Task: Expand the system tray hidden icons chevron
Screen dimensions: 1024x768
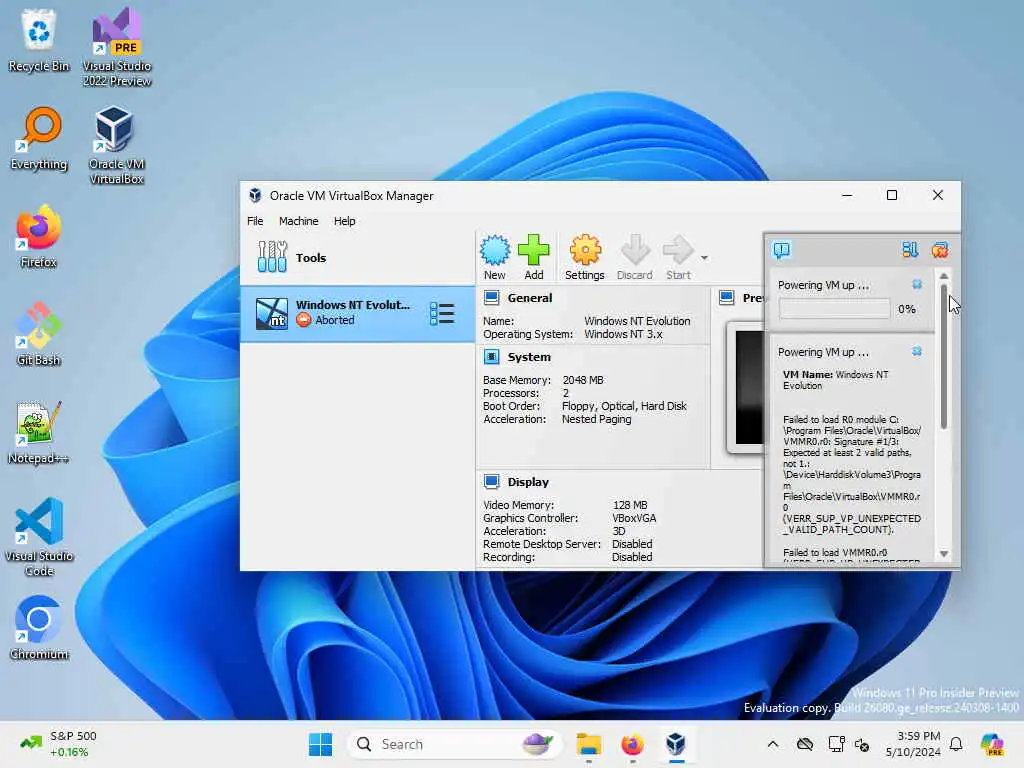Action: (x=773, y=744)
